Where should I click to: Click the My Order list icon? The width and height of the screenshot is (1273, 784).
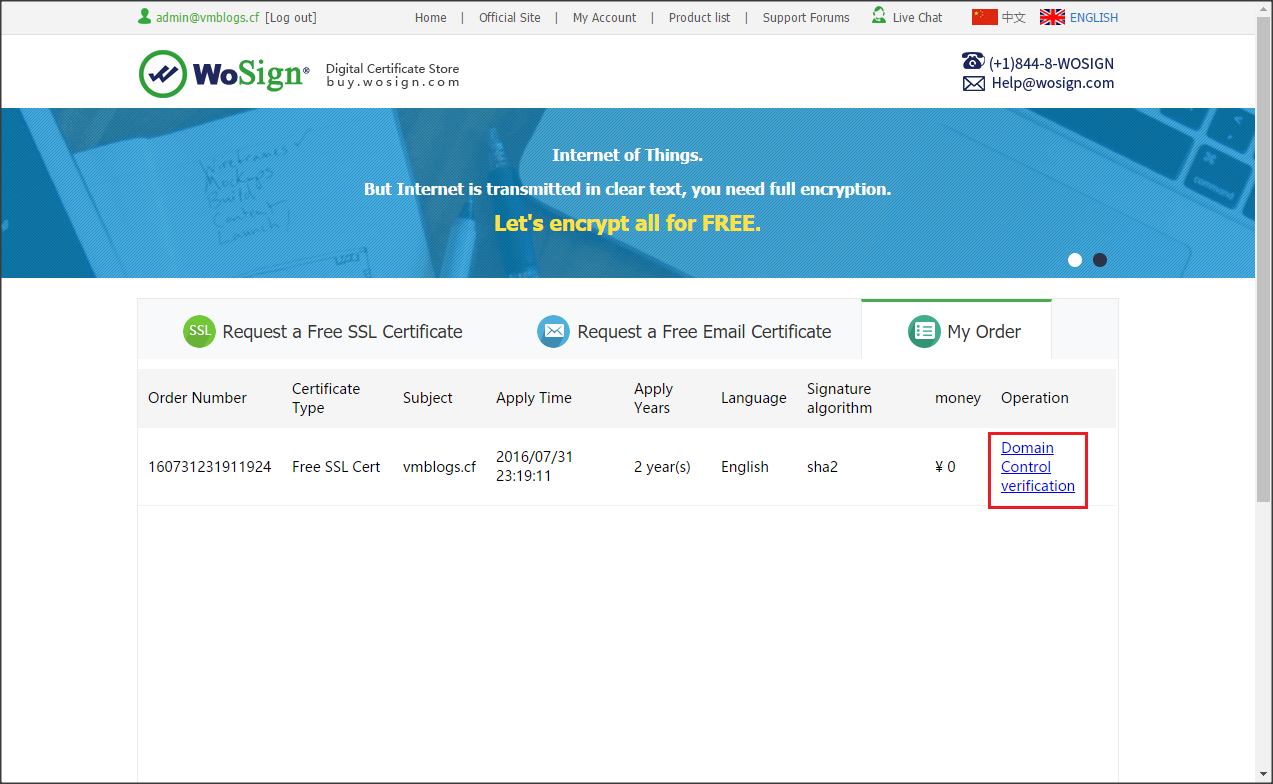(x=924, y=332)
